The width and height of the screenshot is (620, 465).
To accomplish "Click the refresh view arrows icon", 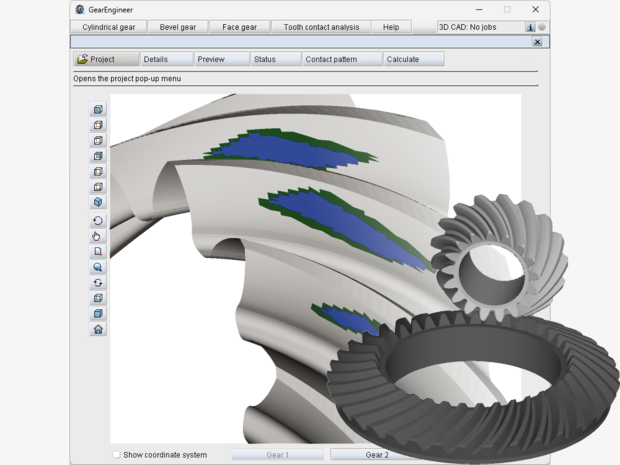I will (x=98, y=283).
